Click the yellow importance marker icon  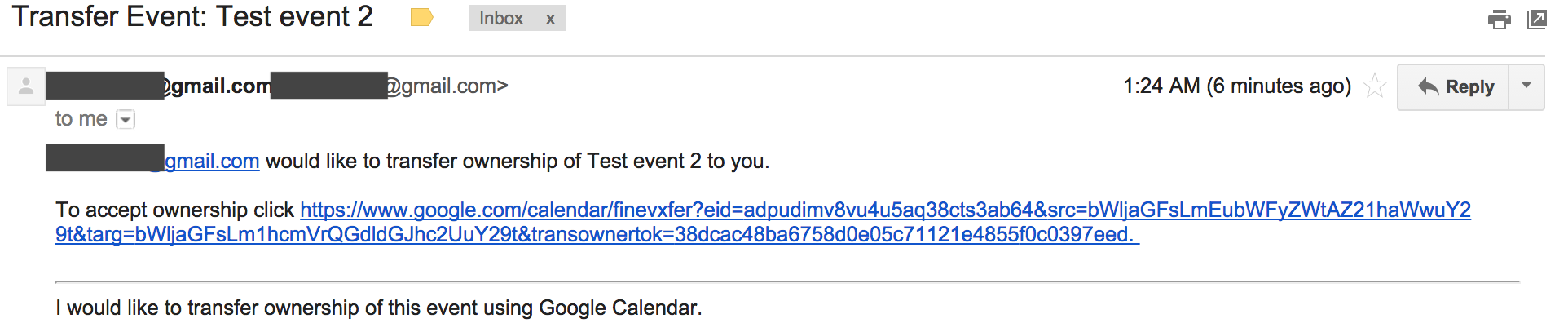pyautogui.click(x=421, y=18)
